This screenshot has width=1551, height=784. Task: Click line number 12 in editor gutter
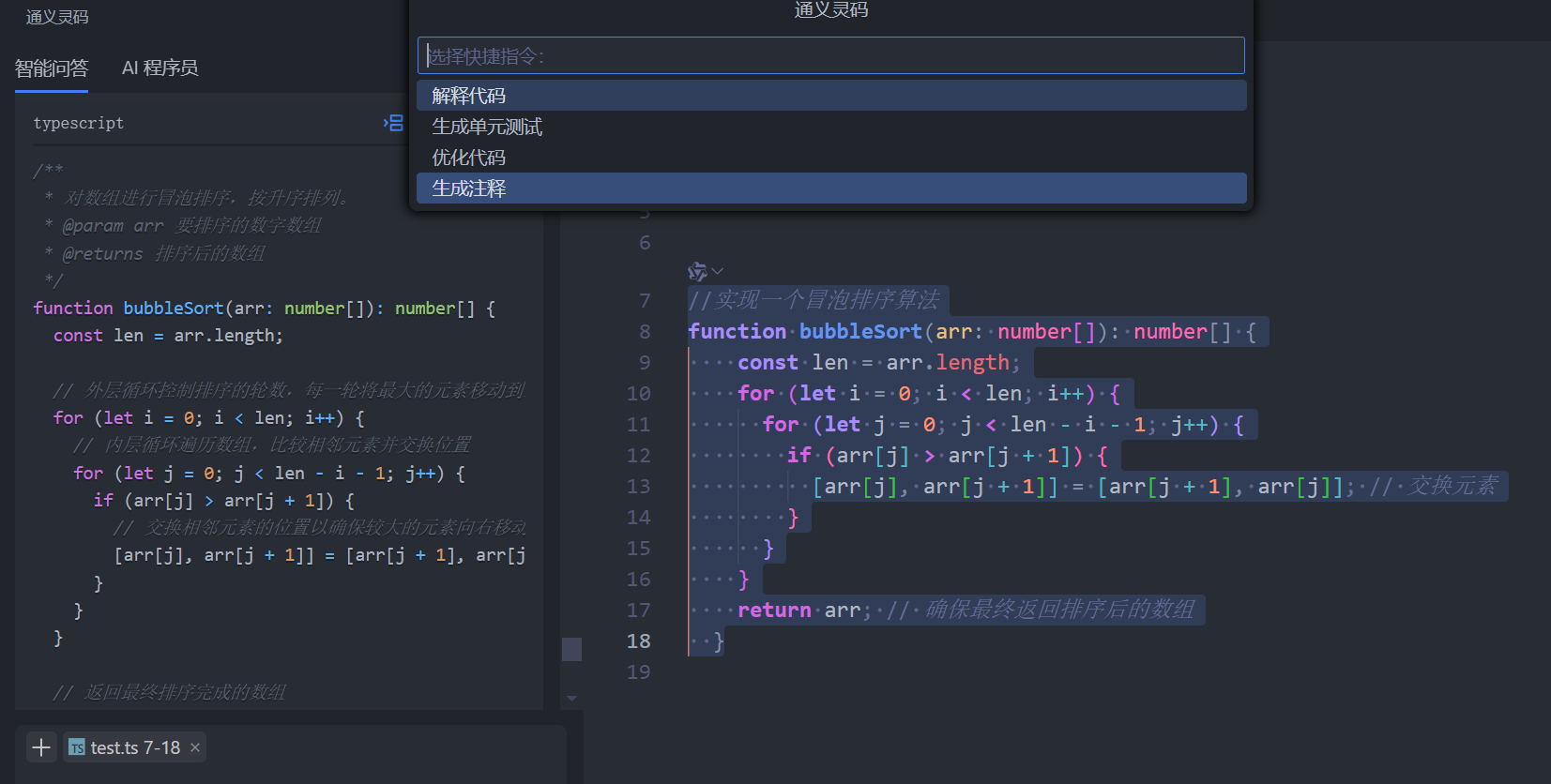coord(638,456)
